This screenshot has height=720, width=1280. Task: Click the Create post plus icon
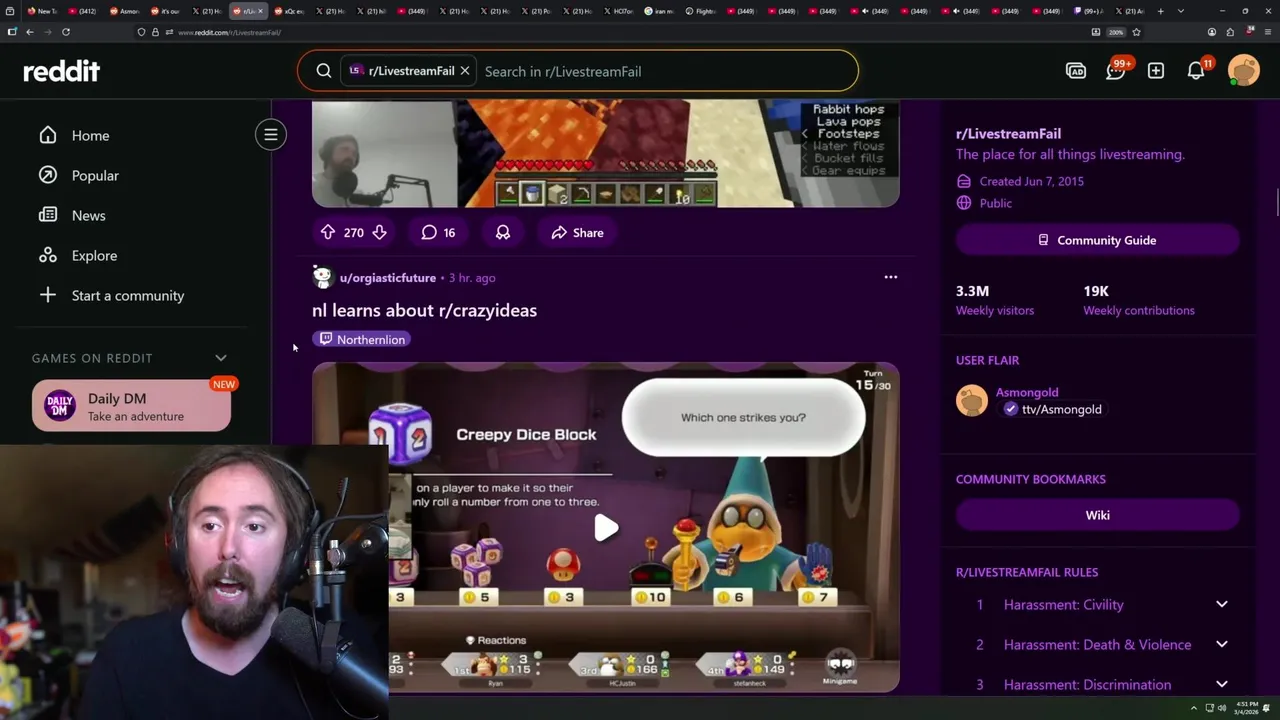[x=1156, y=71]
